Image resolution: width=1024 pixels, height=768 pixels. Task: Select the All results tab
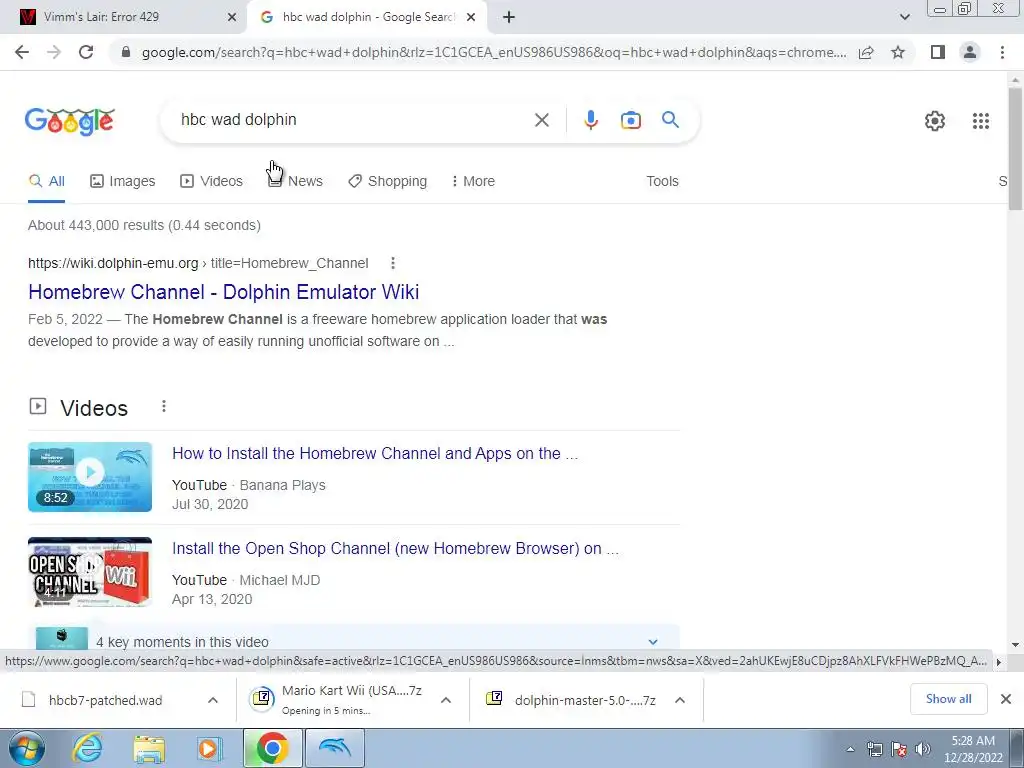[46, 182]
